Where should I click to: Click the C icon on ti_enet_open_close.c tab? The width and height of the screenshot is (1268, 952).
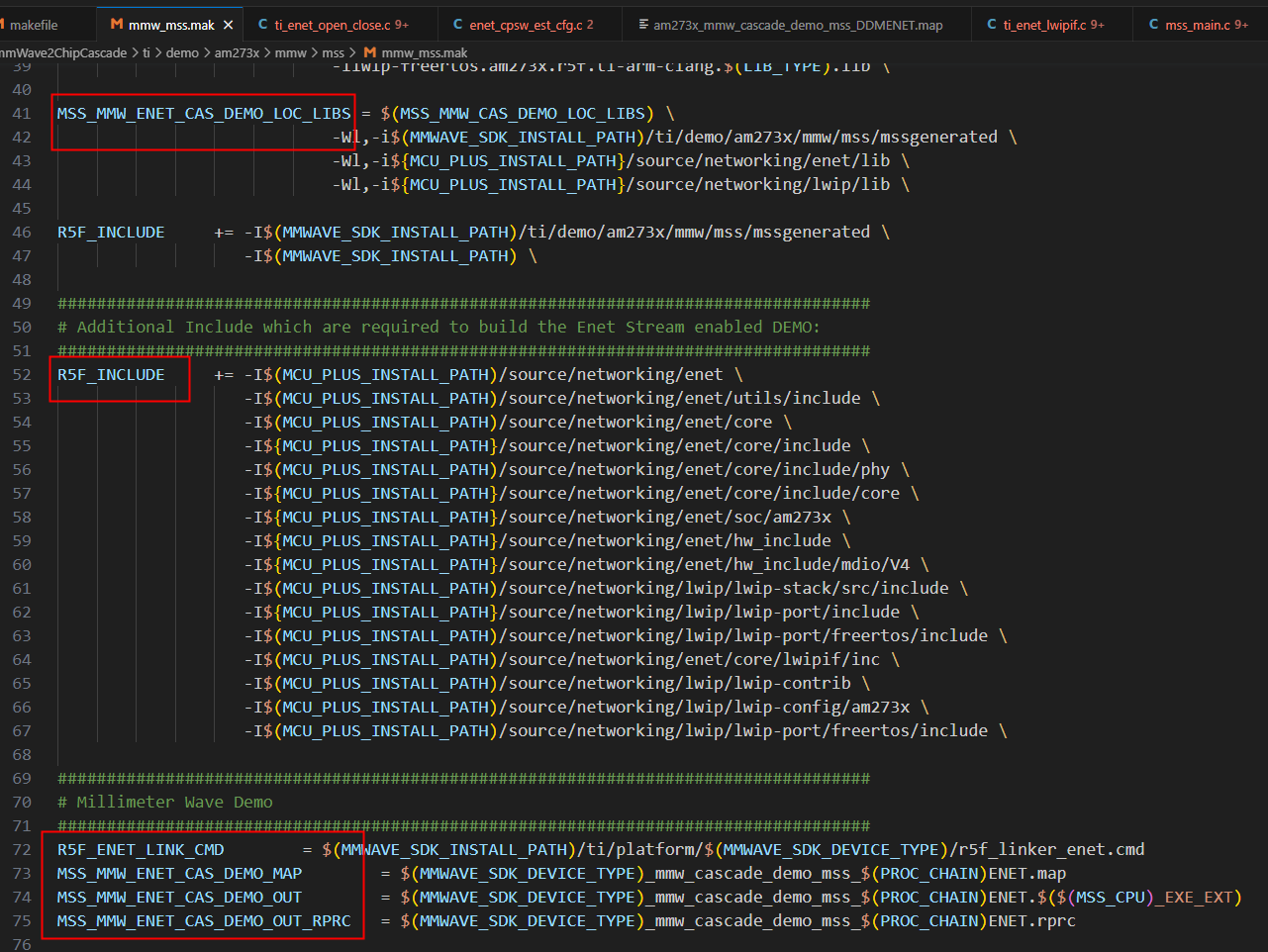(x=262, y=25)
